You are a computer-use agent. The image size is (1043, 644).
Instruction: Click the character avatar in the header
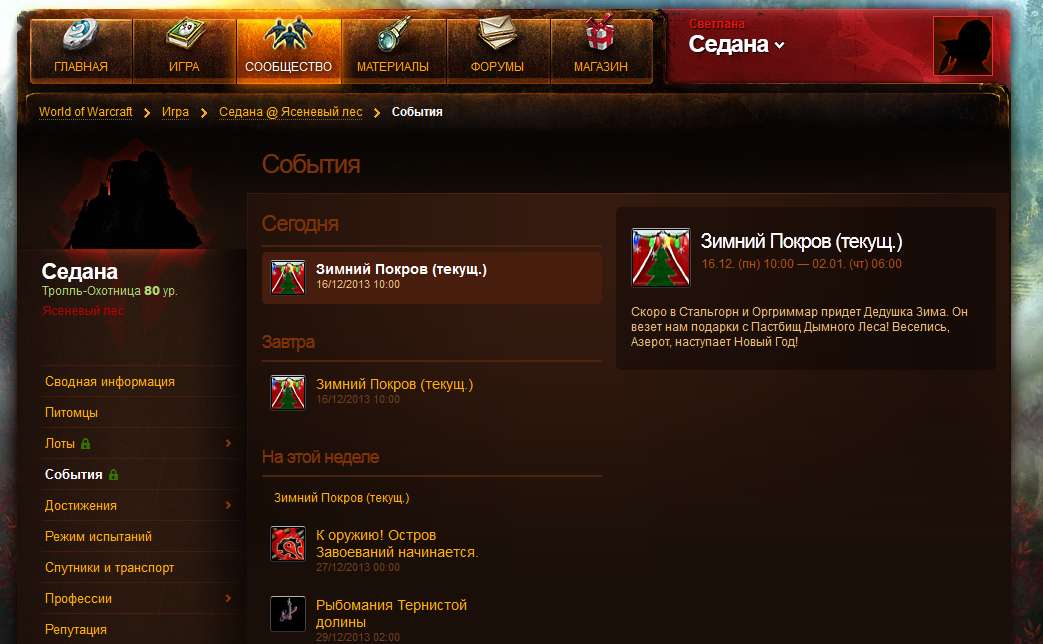click(963, 46)
